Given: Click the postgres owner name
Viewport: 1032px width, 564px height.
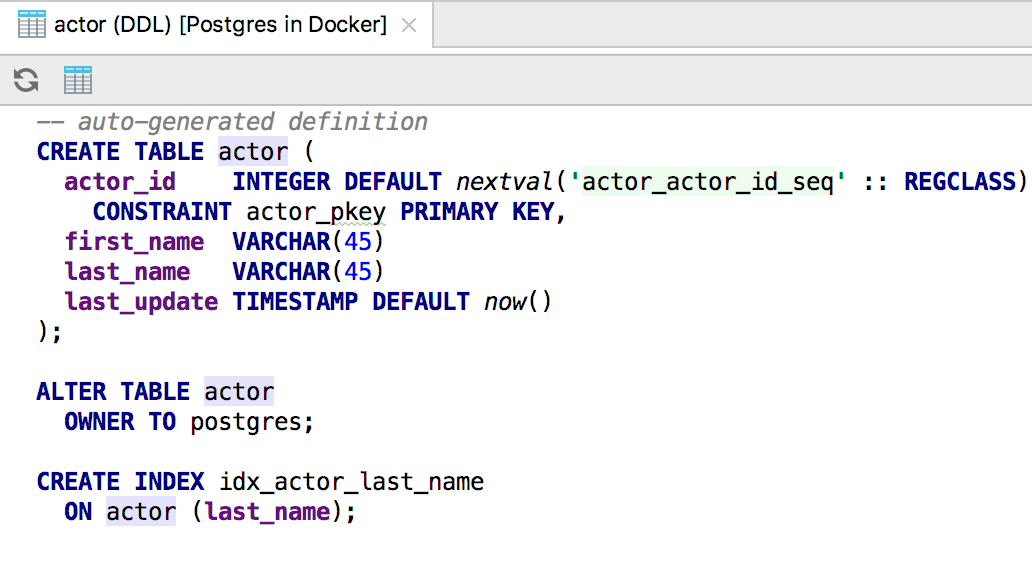Looking at the screenshot, I should coord(245,422).
